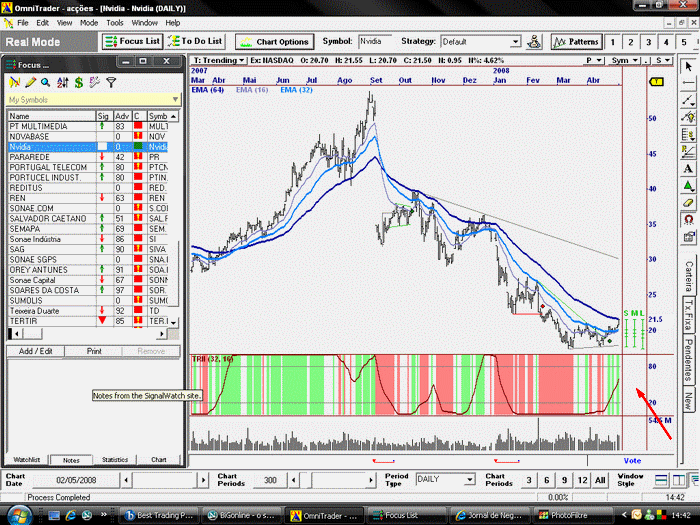This screenshot has width=700, height=525.
Task: Select the horizontal line drawing tool
Action: [688, 83]
